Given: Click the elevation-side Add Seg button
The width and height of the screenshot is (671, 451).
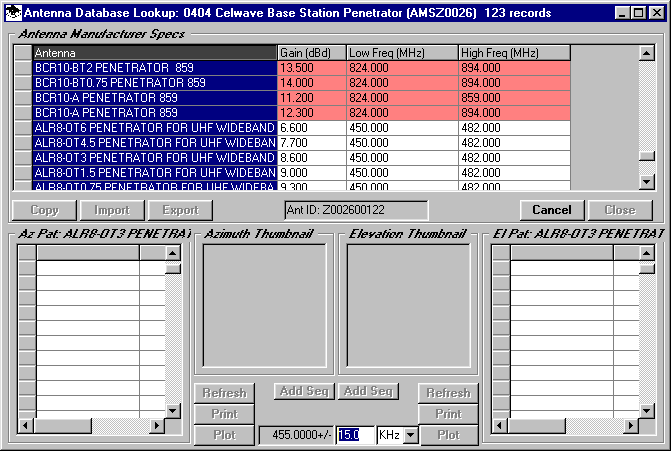Looking at the screenshot, I should tap(368, 391).
